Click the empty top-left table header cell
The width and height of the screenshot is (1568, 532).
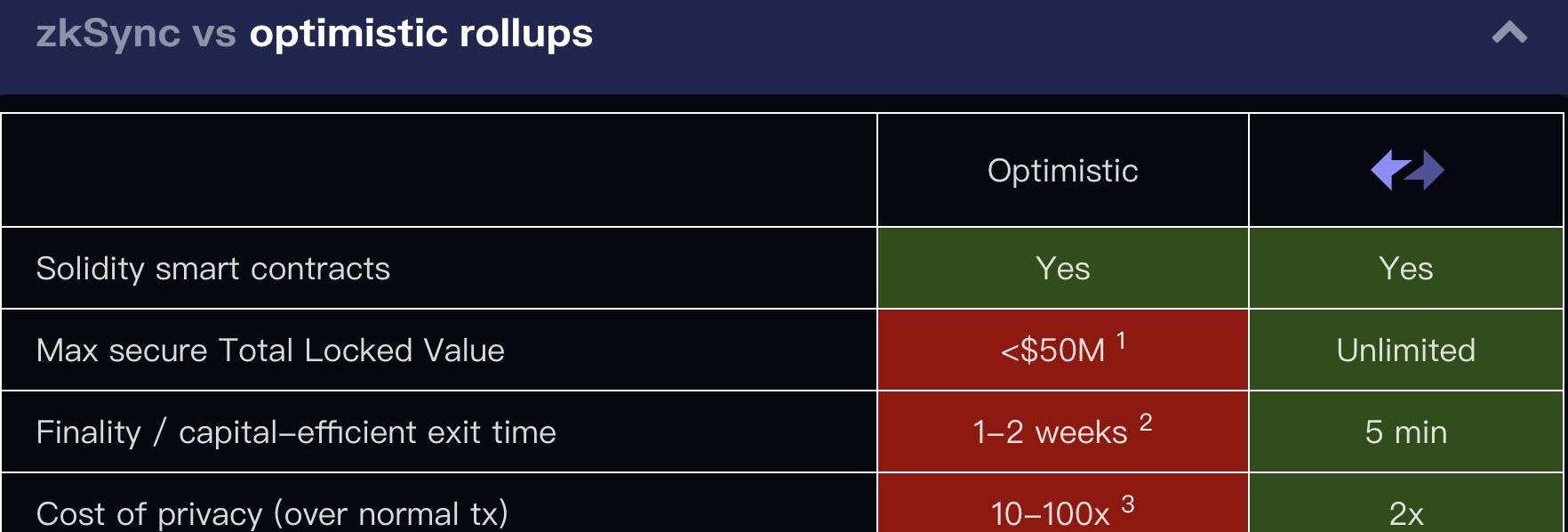[x=439, y=170]
